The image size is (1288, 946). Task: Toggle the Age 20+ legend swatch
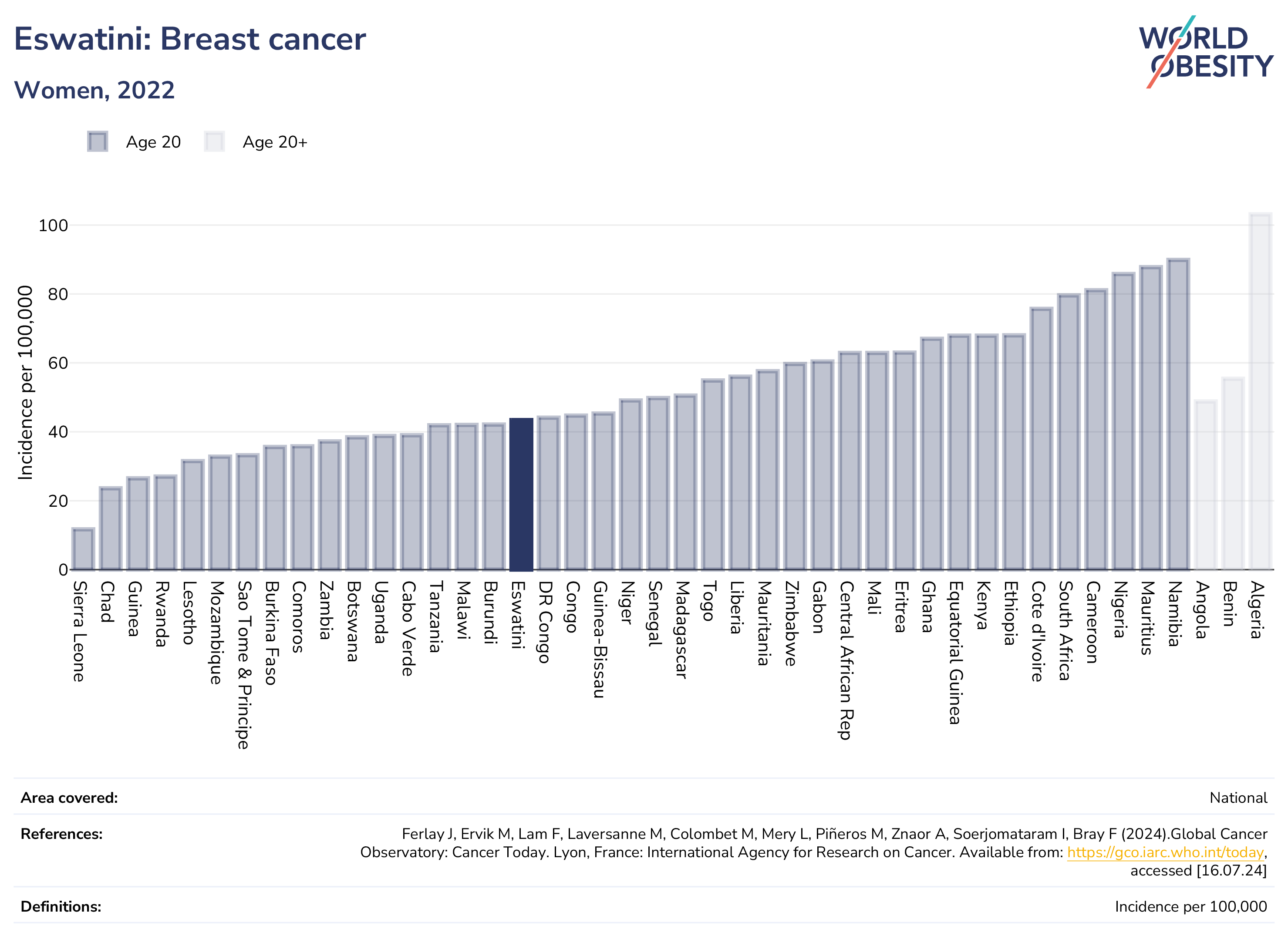[214, 141]
